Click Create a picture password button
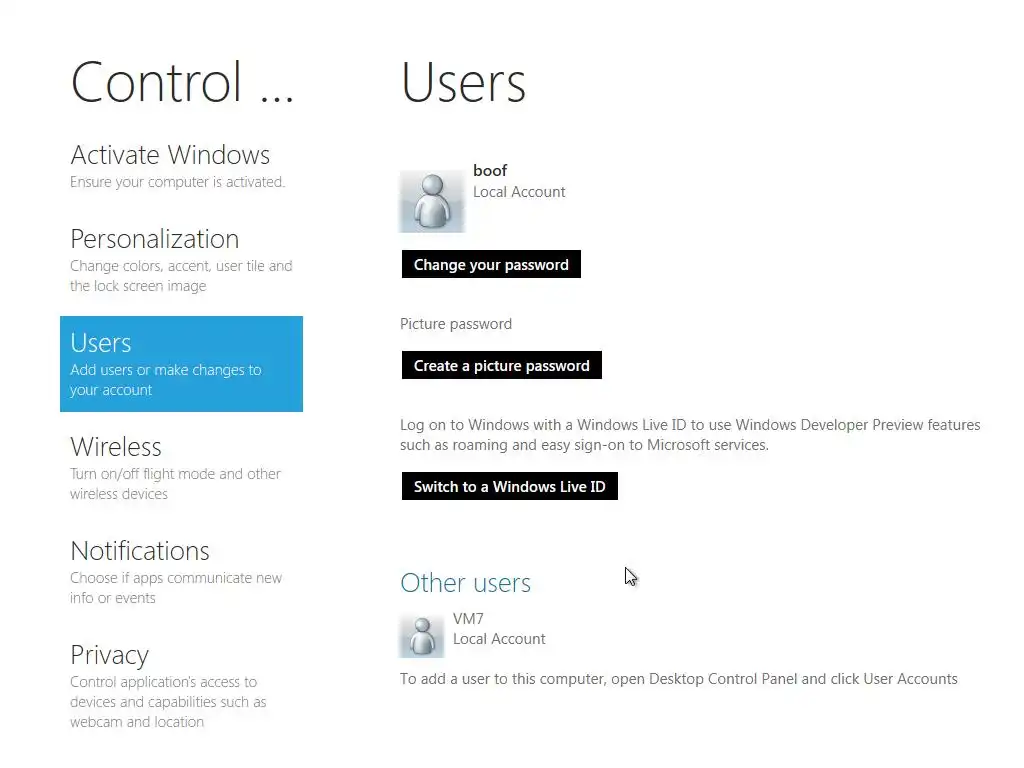Viewport: 1024px width, 768px height. pos(502,366)
